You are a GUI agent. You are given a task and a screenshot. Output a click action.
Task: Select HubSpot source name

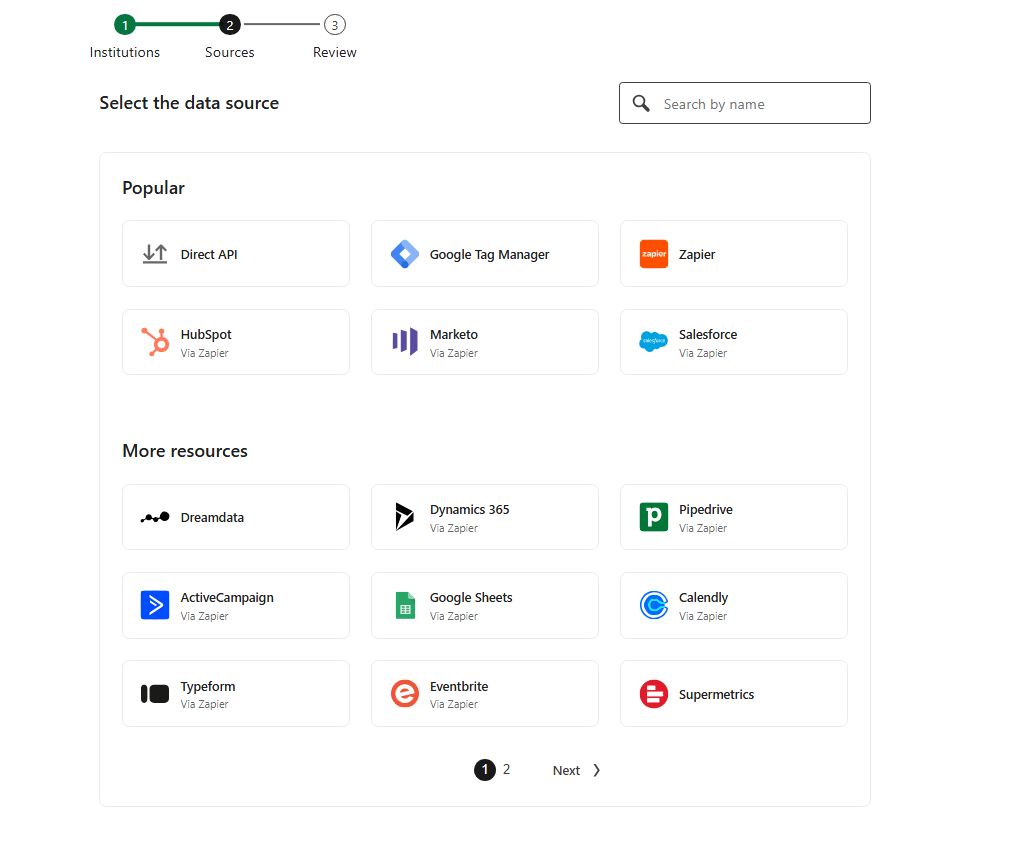pyautogui.click(x=206, y=334)
